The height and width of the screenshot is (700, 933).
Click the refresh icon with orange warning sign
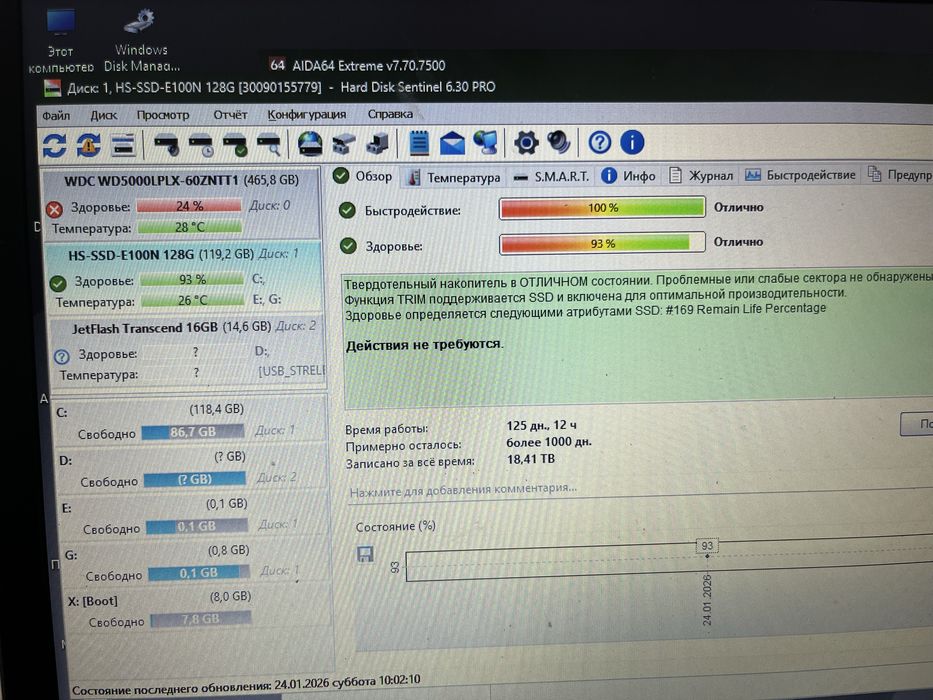tap(89, 145)
